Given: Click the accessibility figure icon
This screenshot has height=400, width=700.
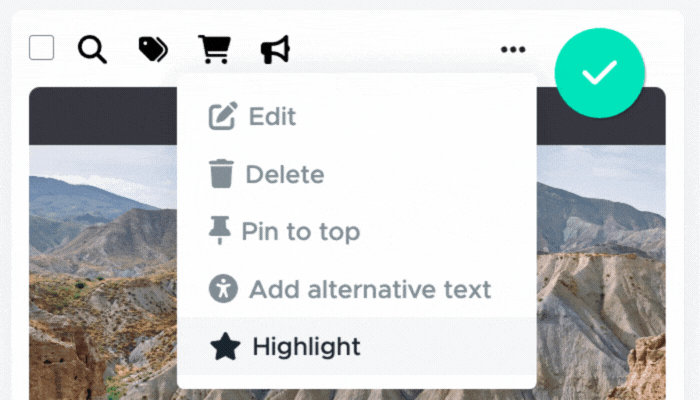Looking at the screenshot, I should 223,288.
